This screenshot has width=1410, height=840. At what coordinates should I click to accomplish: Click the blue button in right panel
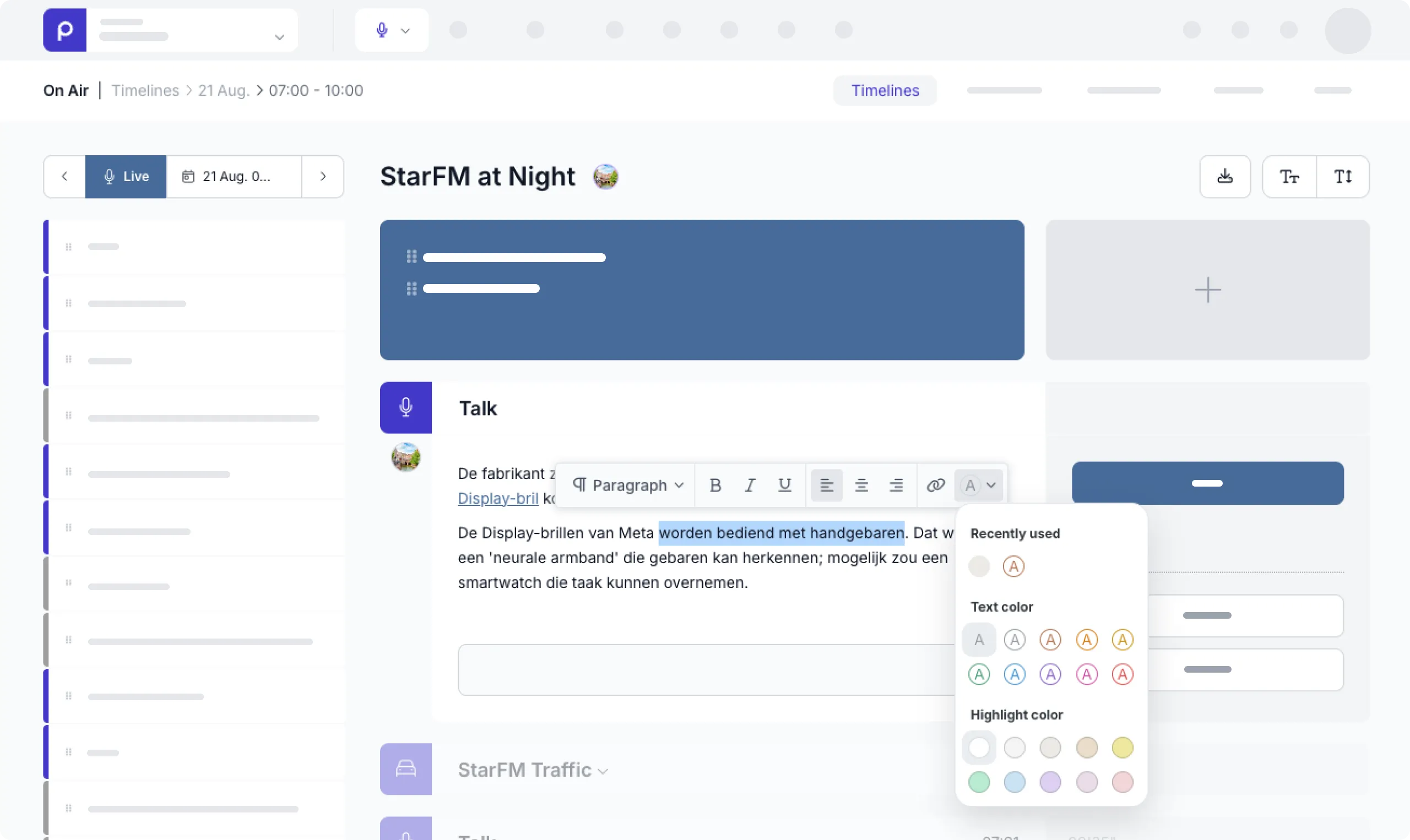[x=1207, y=483]
